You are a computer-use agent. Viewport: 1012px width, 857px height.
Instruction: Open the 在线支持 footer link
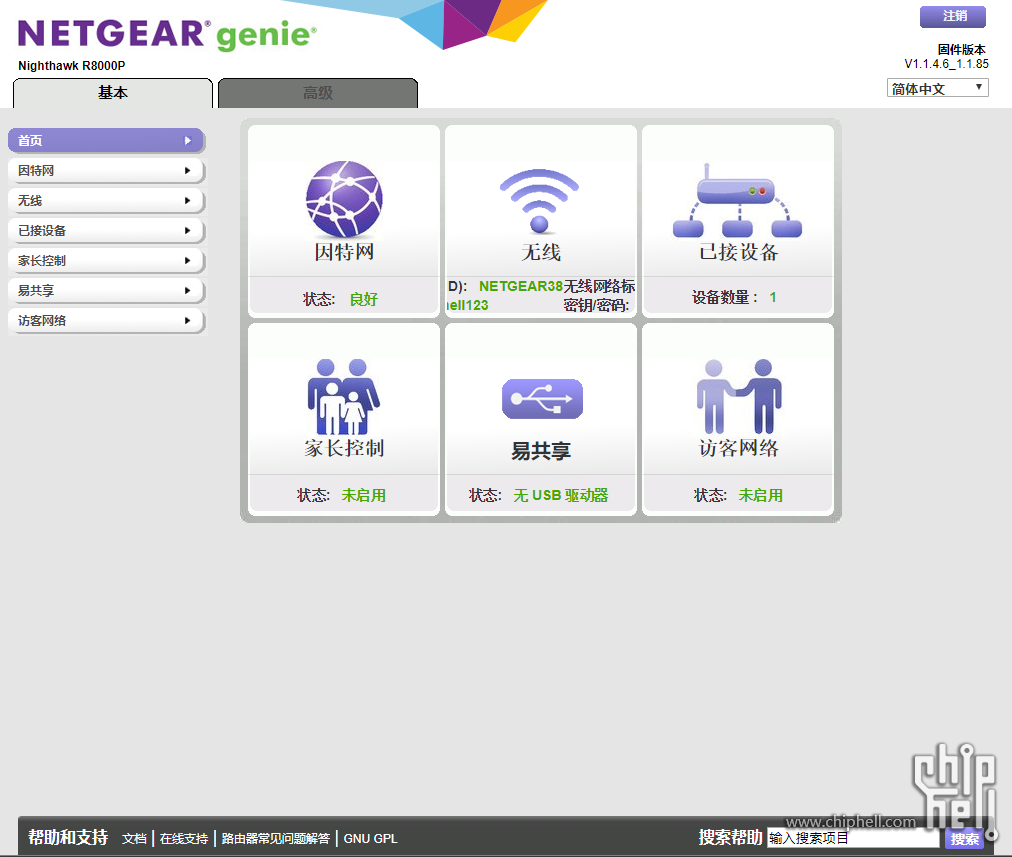pyautogui.click(x=184, y=838)
